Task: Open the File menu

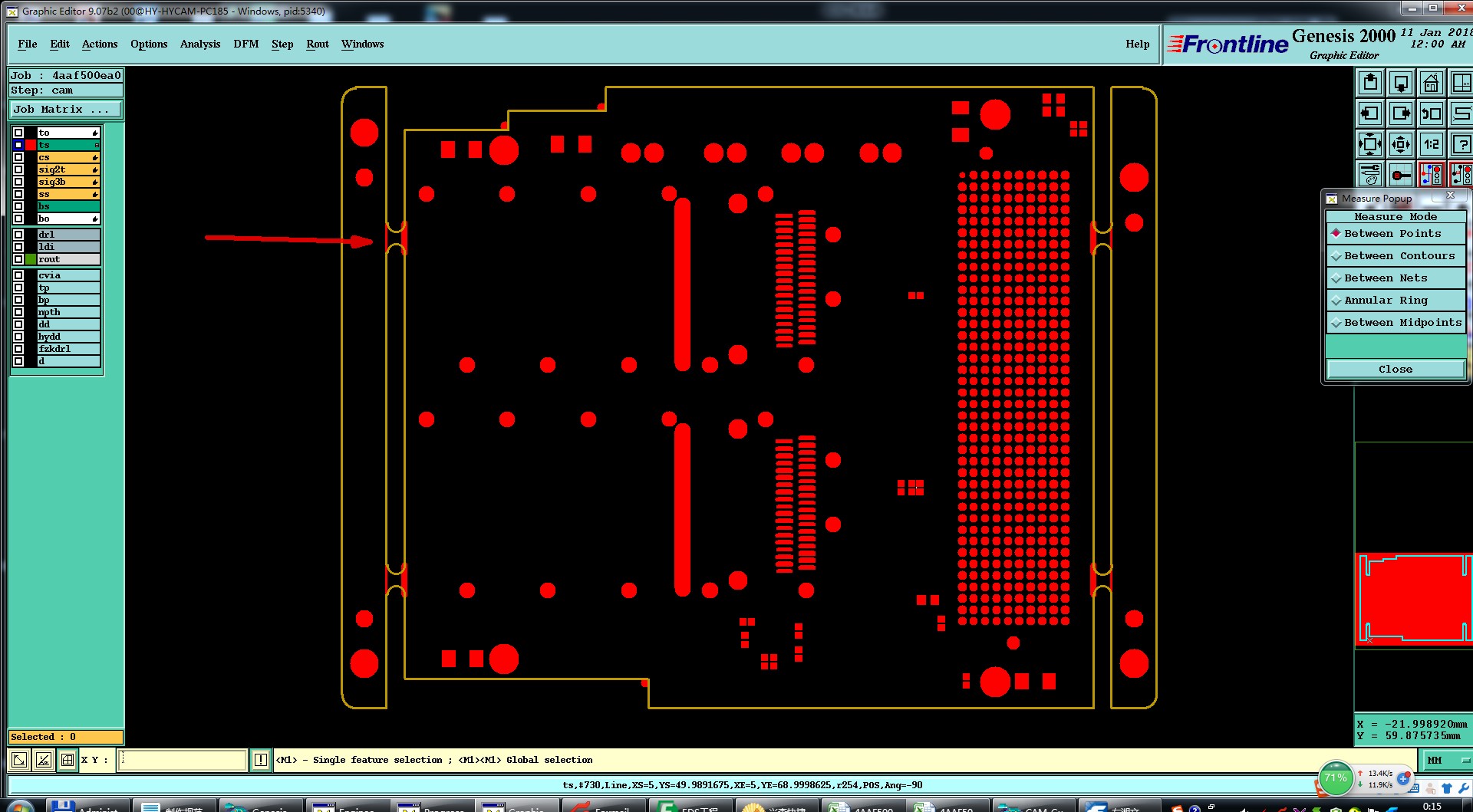Action: [x=28, y=44]
